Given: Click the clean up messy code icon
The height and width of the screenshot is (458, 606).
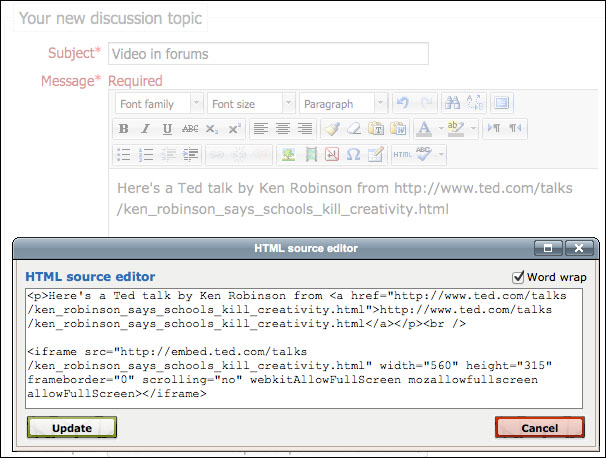Looking at the screenshot, I should [332, 129].
